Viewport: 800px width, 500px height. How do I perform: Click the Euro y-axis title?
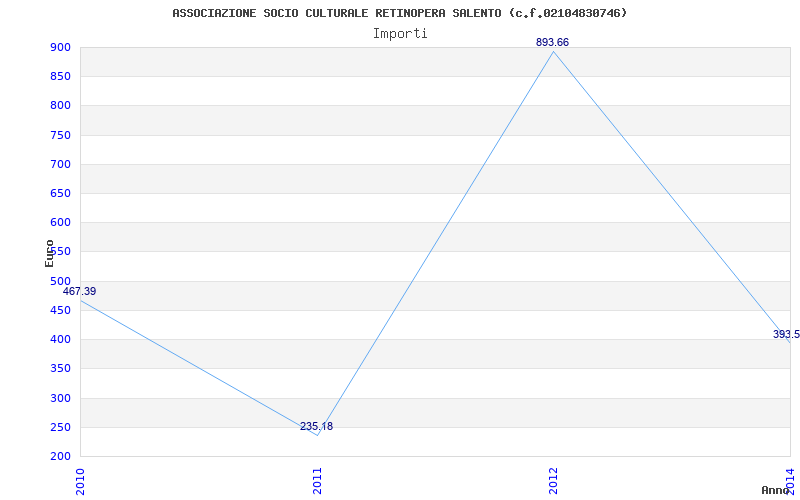click(x=49, y=254)
